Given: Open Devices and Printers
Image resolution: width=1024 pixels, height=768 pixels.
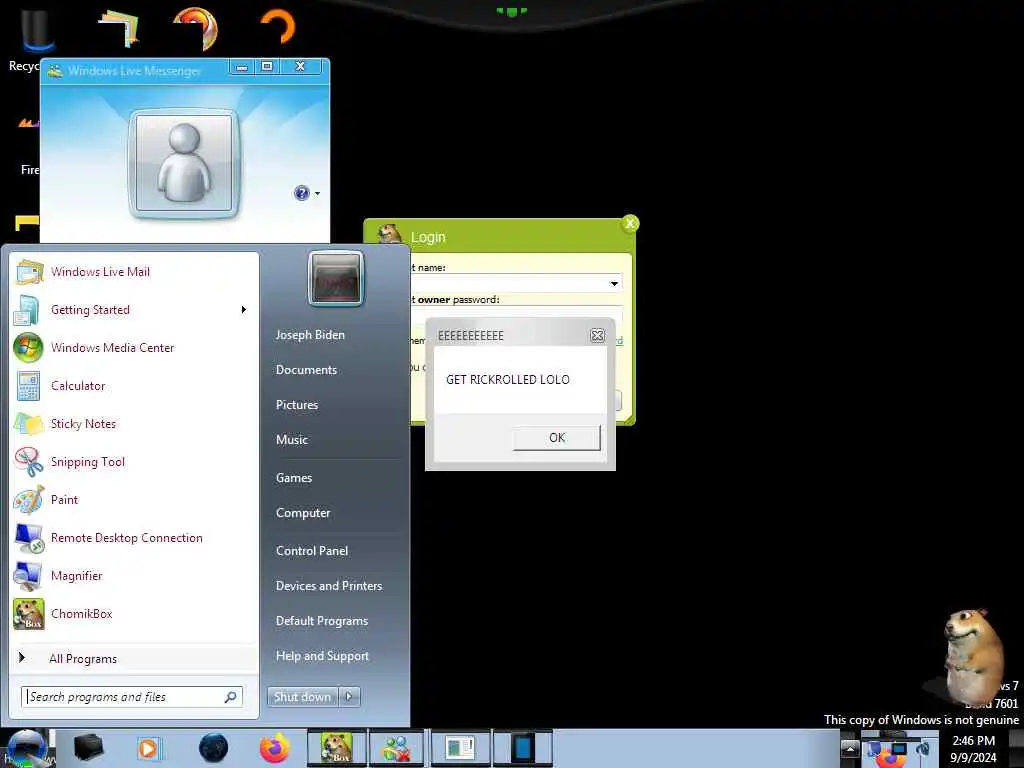Looking at the screenshot, I should pyautogui.click(x=329, y=586).
